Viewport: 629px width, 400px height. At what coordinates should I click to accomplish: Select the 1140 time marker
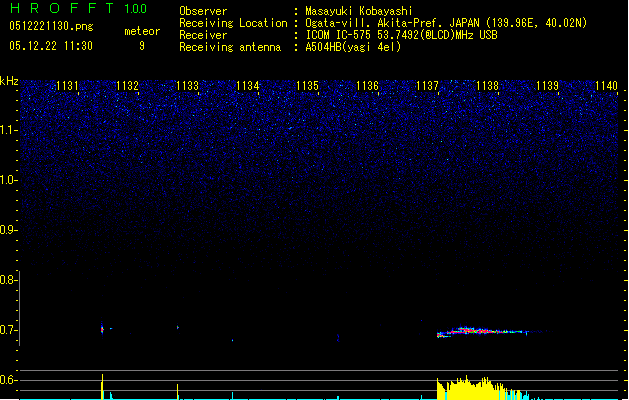pyautogui.click(x=607, y=87)
